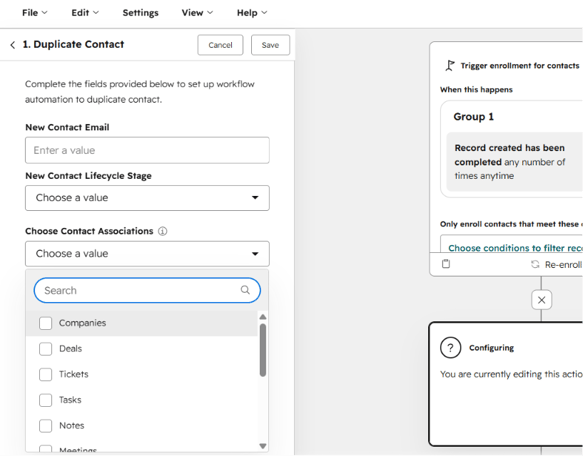Click the associations list scrollbar thumb

coord(263,350)
